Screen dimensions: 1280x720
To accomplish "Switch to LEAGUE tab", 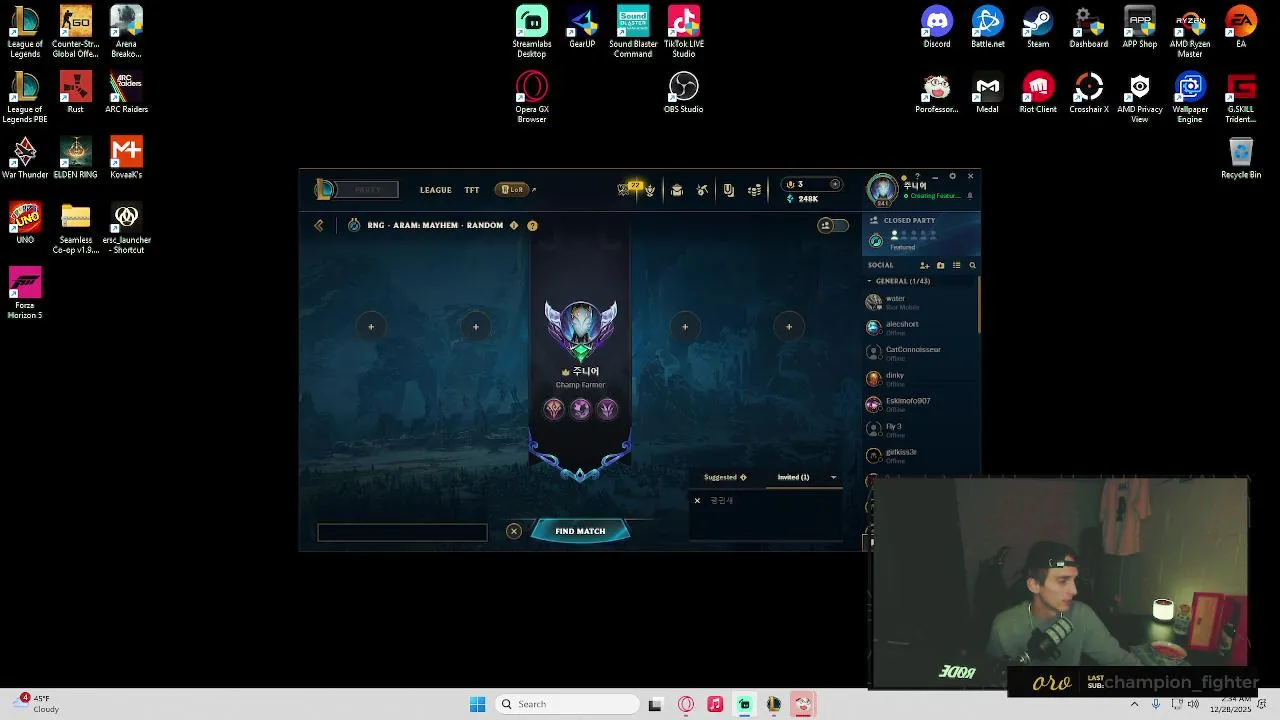I will tap(436, 190).
